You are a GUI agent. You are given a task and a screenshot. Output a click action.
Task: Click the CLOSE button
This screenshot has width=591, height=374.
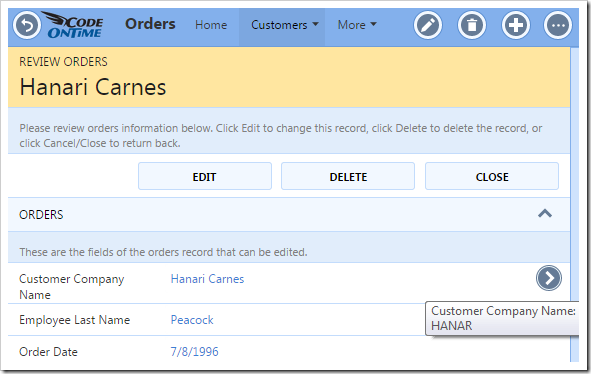[492, 176]
